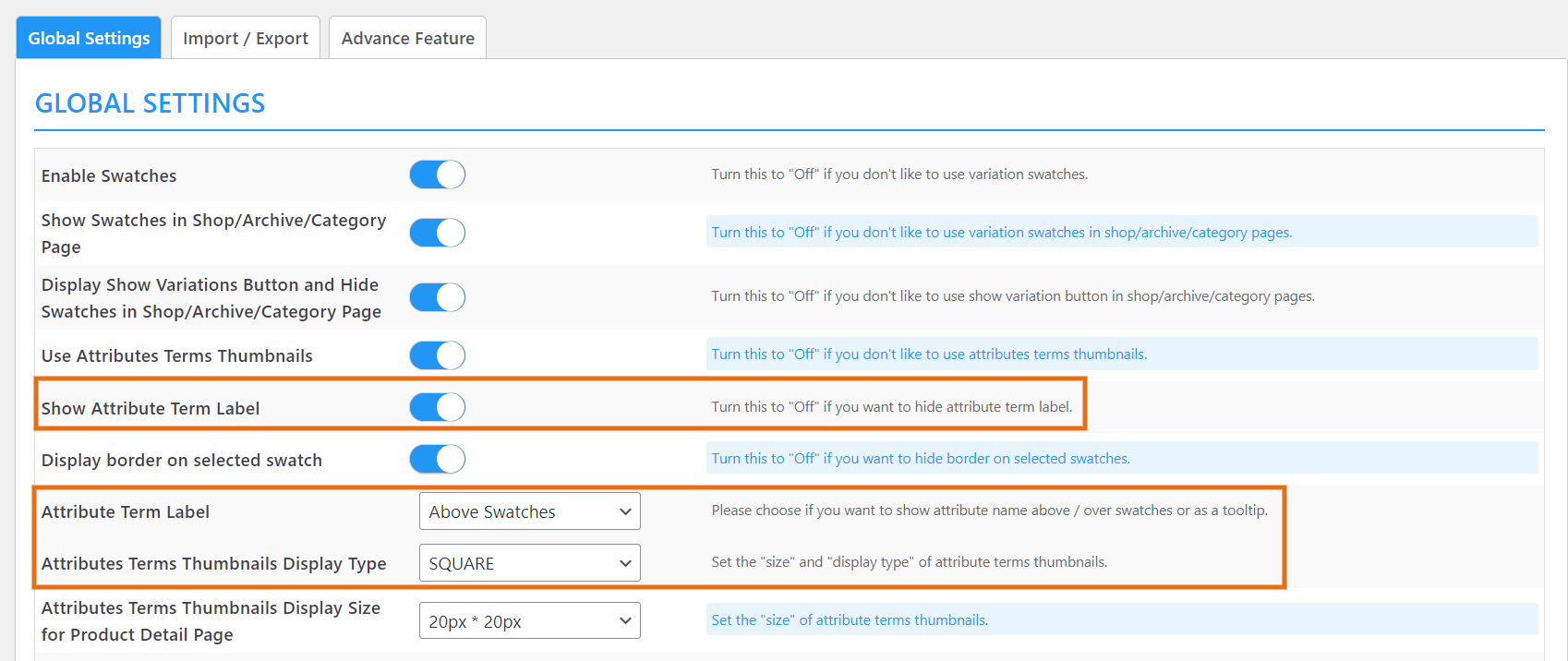
Task: Toggle Display border on selected swatch
Action: 438,459
